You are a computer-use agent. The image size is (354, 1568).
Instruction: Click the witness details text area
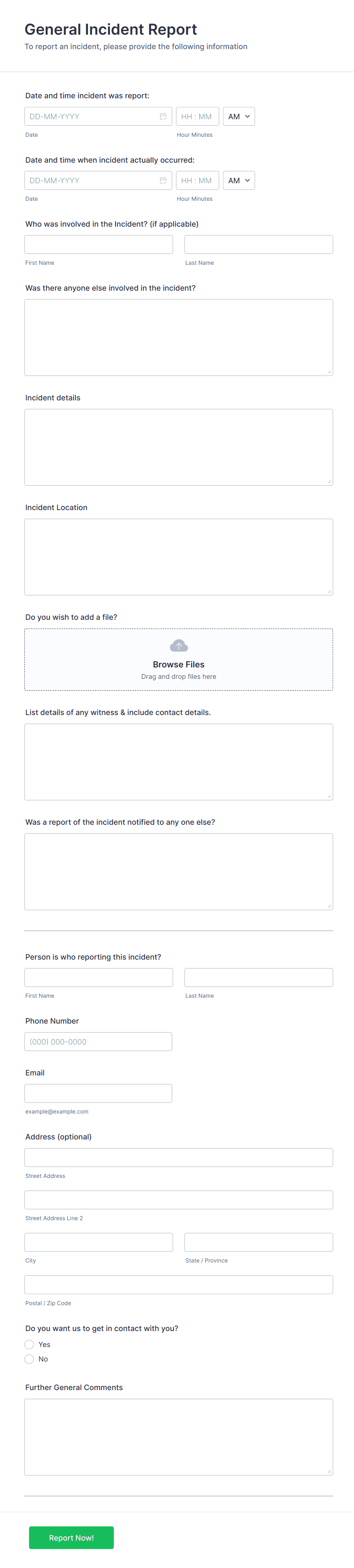(178, 762)
